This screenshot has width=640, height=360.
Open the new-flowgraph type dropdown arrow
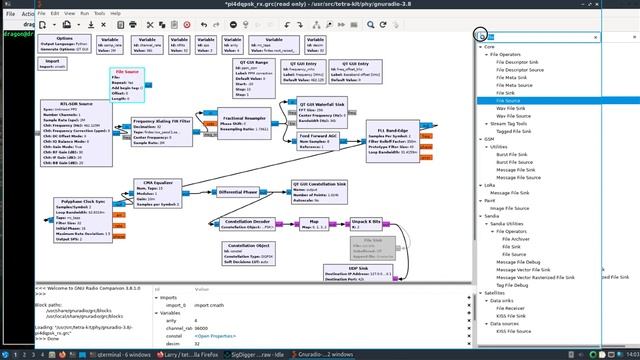[54, 25]
